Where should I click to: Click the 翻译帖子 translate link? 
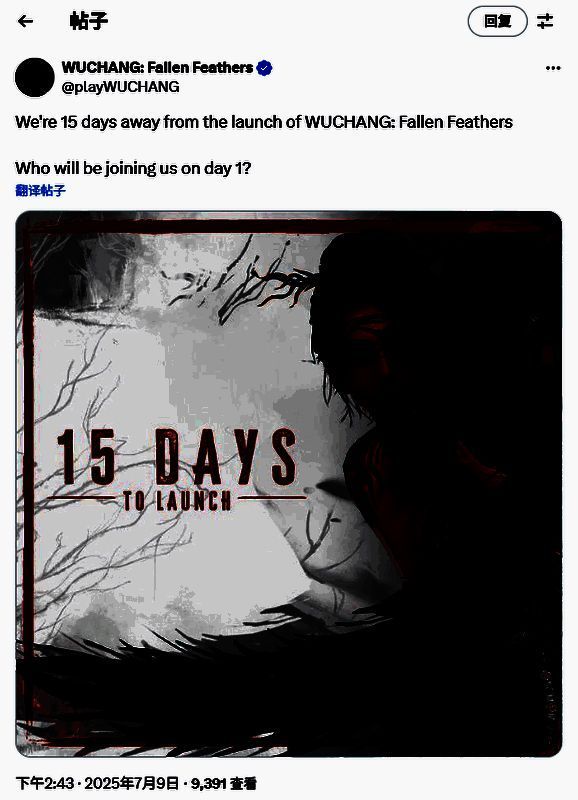(40, 190)
